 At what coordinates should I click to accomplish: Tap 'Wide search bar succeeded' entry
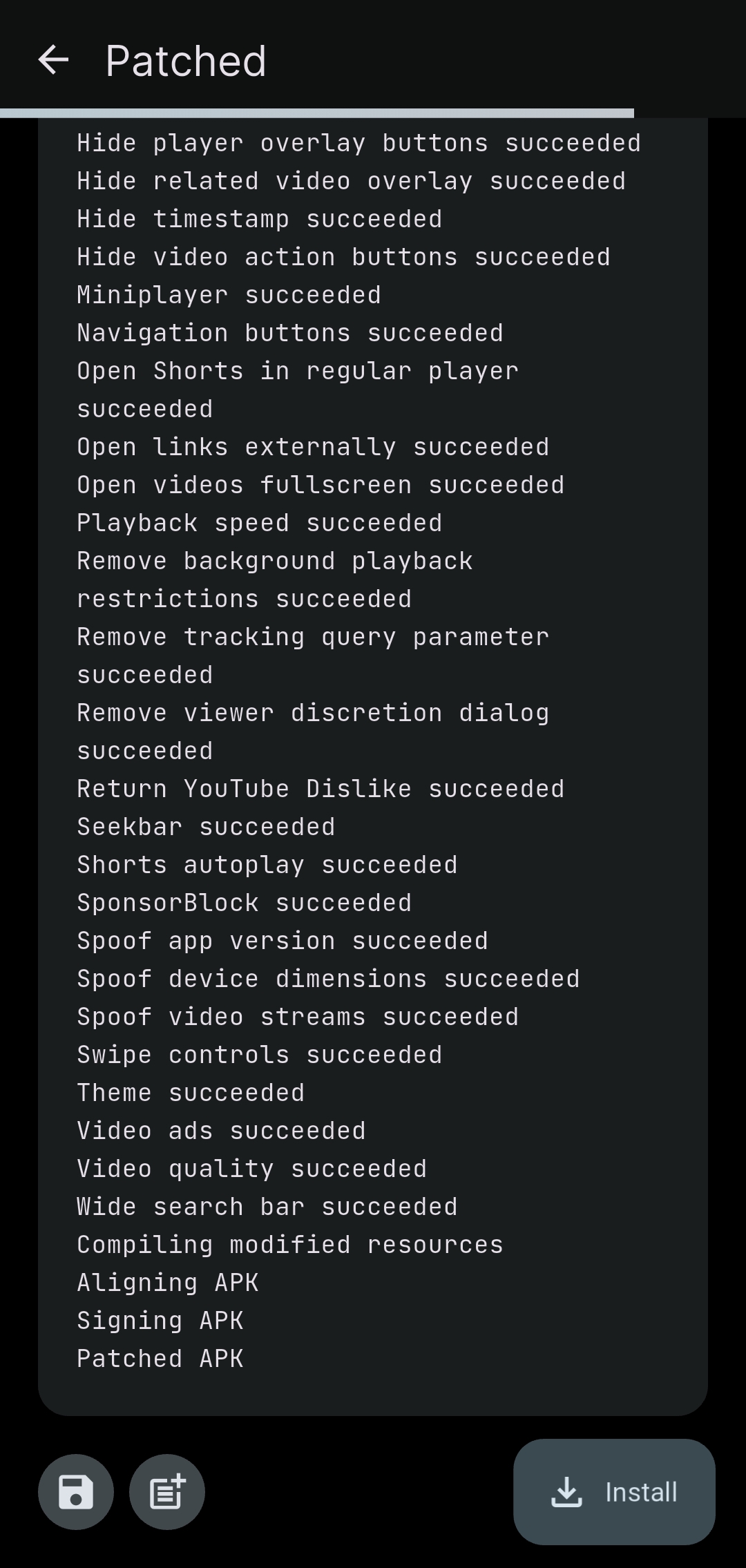(267, 1207)
